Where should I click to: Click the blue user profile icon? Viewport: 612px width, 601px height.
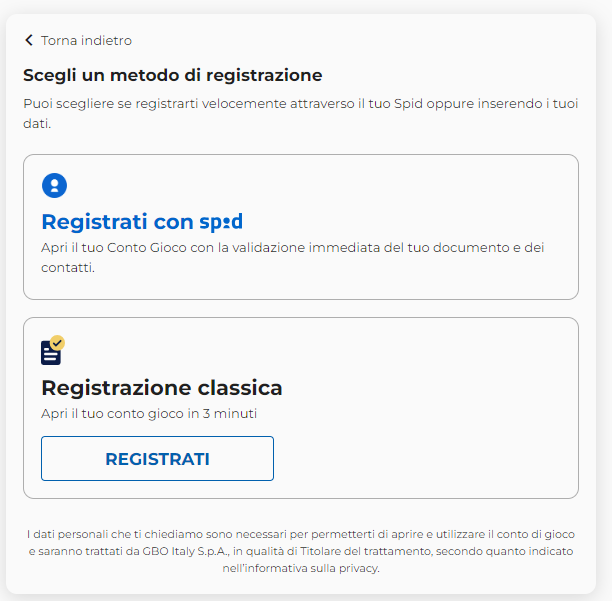coord(54,185)
